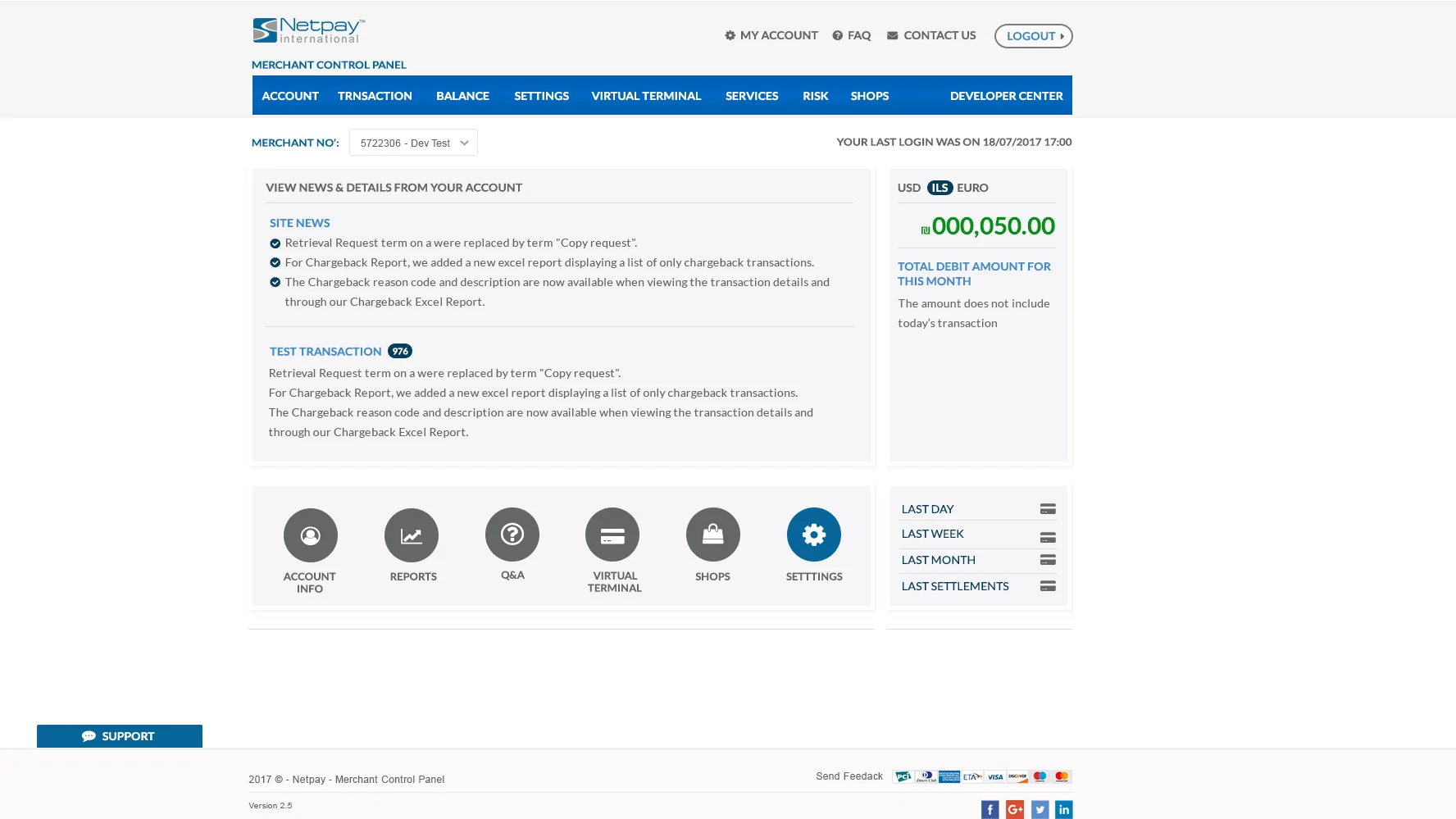Select the ILS currency pill
The height and width of the screenshot is (819, 1456).
(940, 188)
